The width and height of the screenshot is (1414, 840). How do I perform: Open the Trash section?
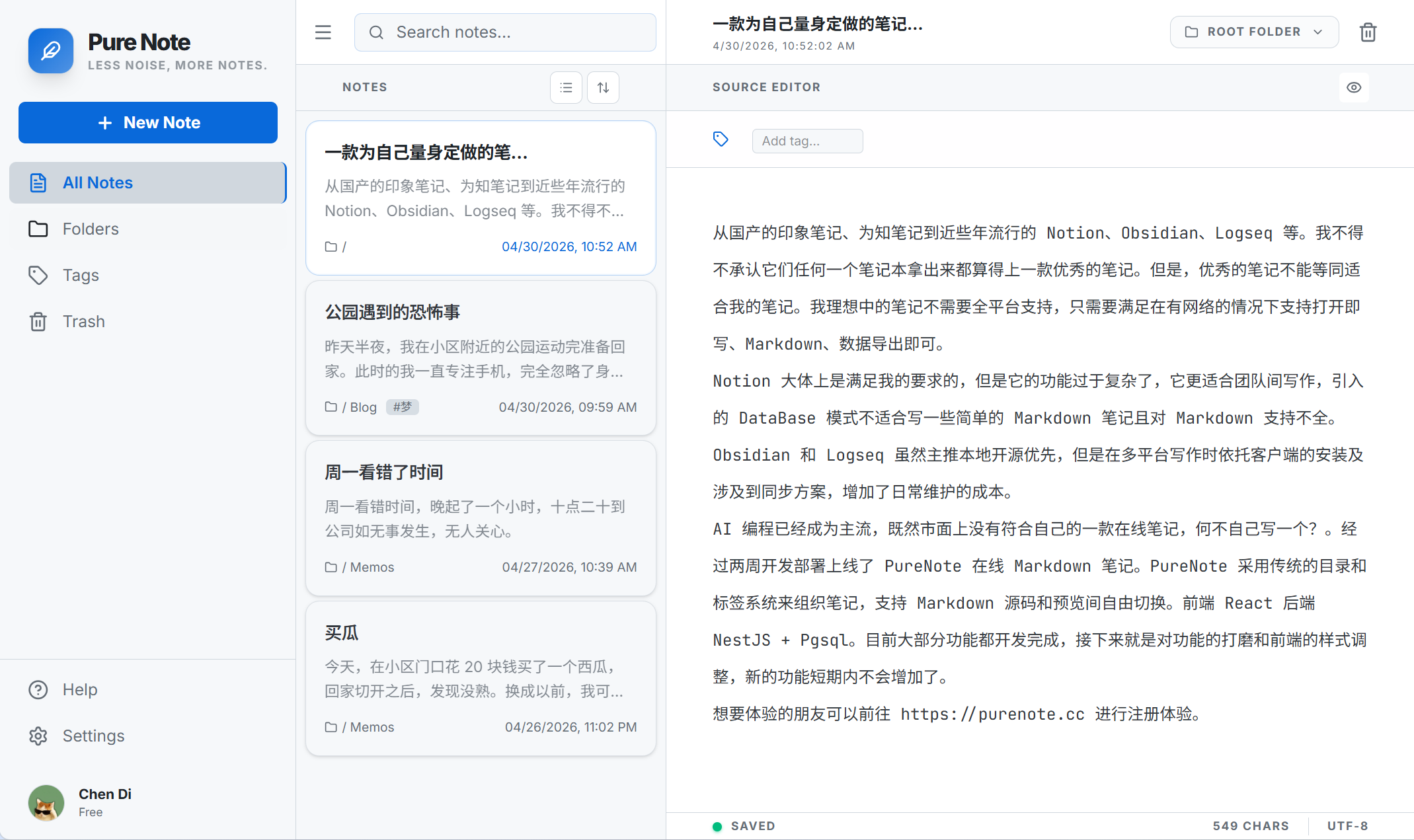tap(148, 321)
